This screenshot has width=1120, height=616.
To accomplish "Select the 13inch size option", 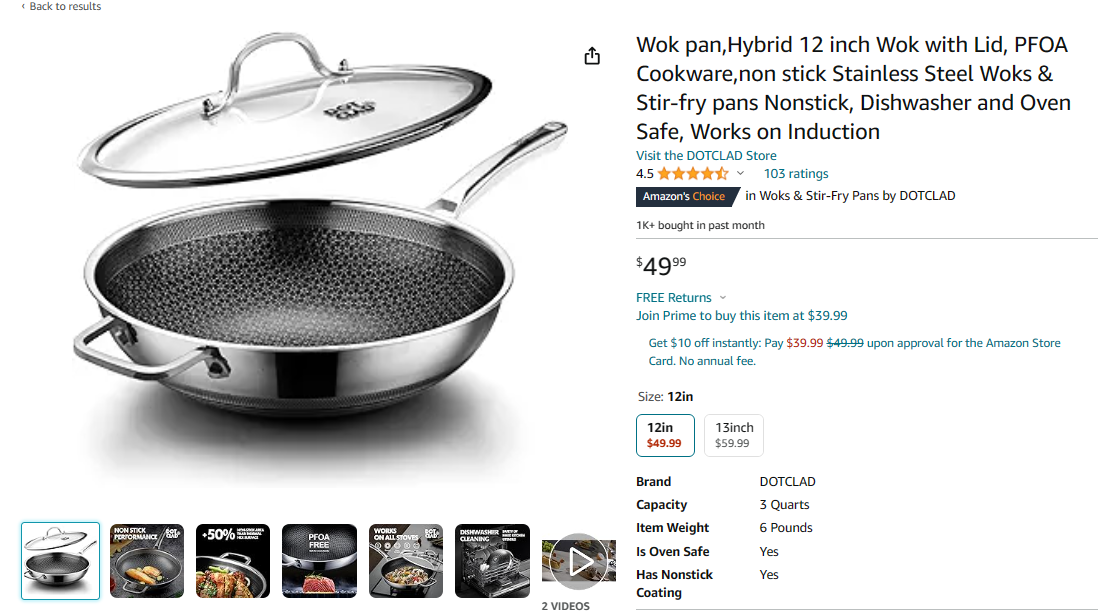I will 734,435.
